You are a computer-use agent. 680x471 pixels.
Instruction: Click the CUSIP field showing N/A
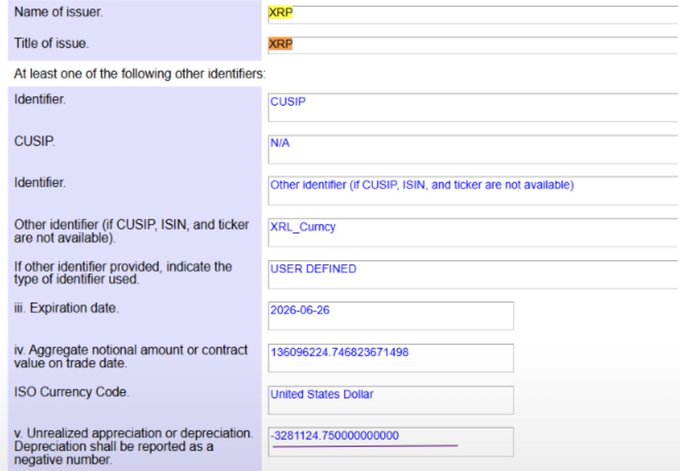474,150
